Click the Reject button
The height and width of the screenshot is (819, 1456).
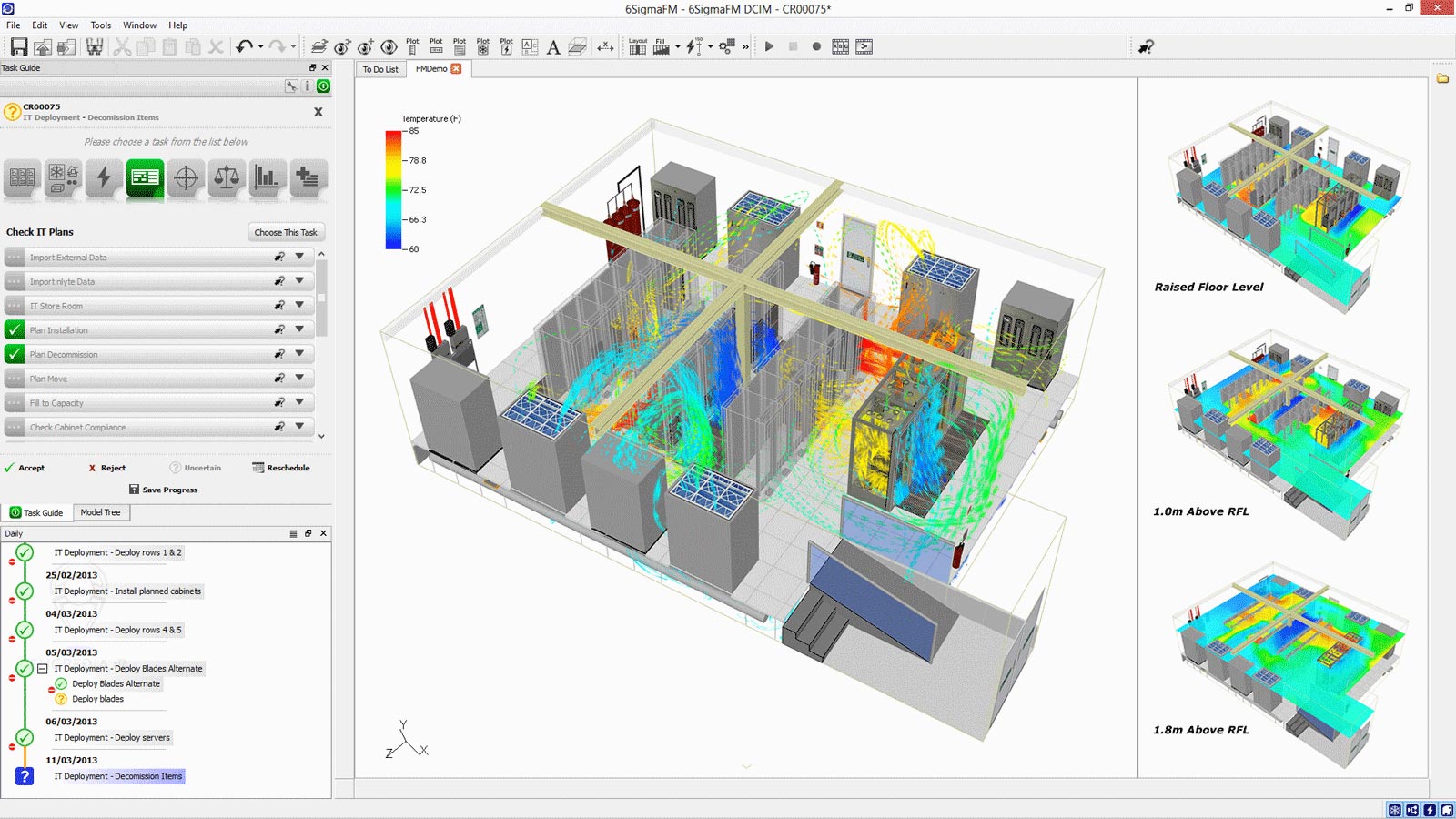(107, 468)
